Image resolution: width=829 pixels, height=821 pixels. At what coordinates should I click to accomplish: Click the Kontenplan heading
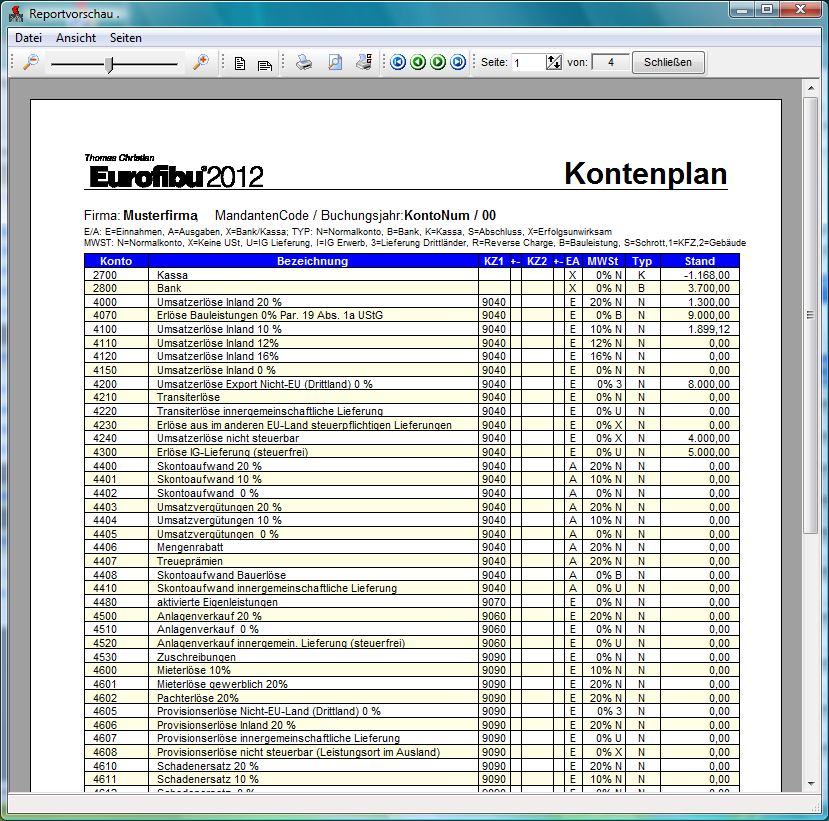point(646,173)
